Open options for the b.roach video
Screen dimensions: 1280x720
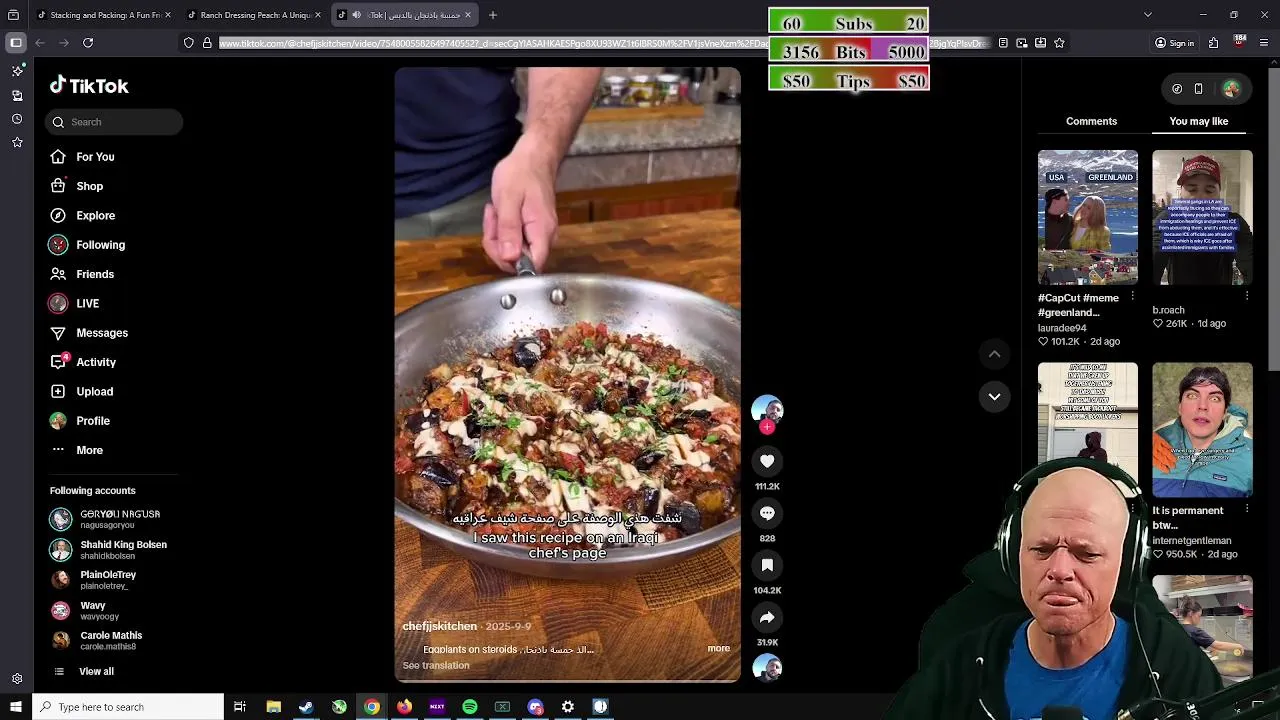(1246, 297)
